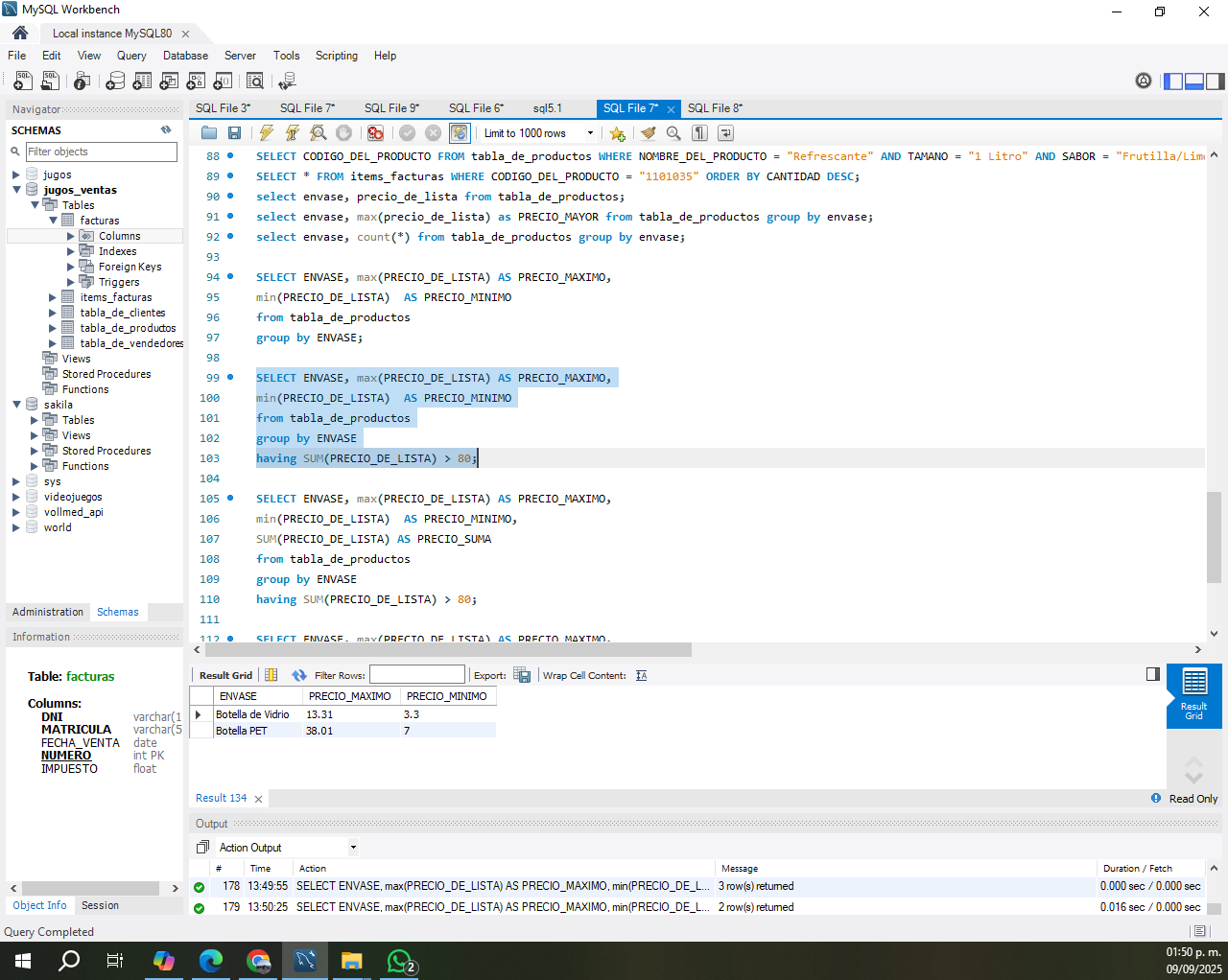Run explain plan for statement
Image resolution: width=1228 pixels, height=980 pixels.
[319, 133]
